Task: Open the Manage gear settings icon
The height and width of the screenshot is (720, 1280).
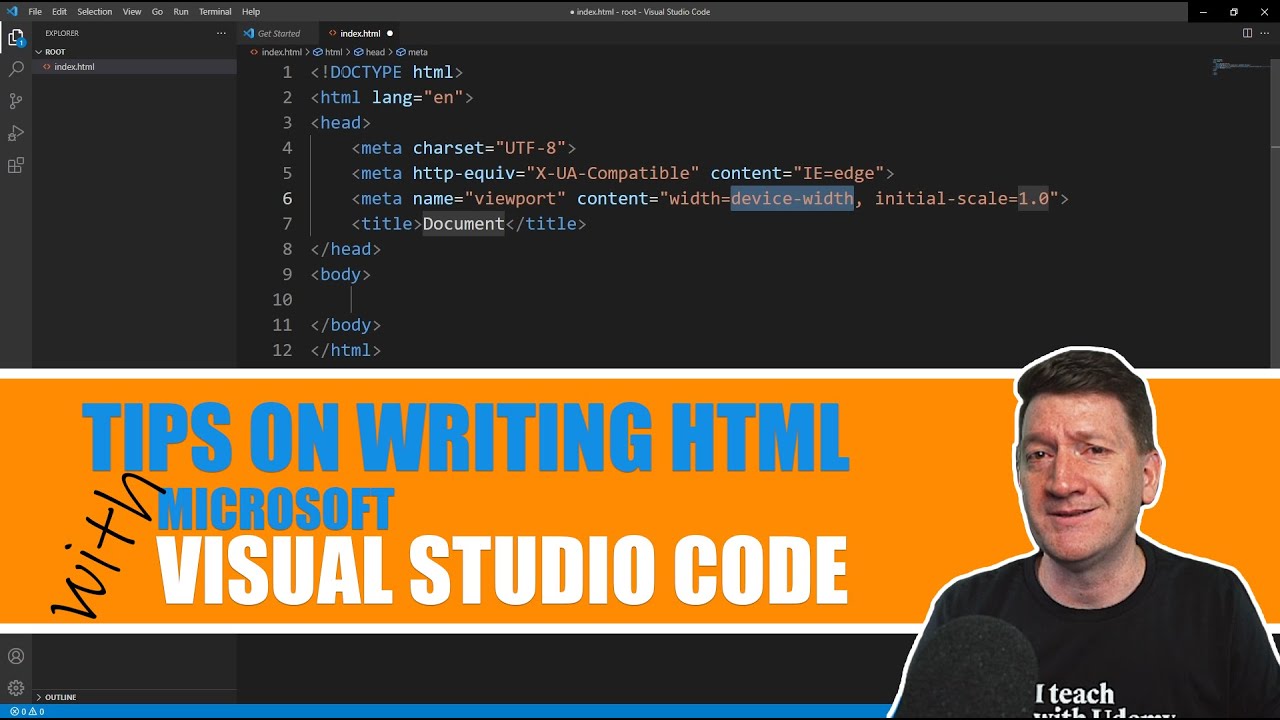Action: (16, 688)
